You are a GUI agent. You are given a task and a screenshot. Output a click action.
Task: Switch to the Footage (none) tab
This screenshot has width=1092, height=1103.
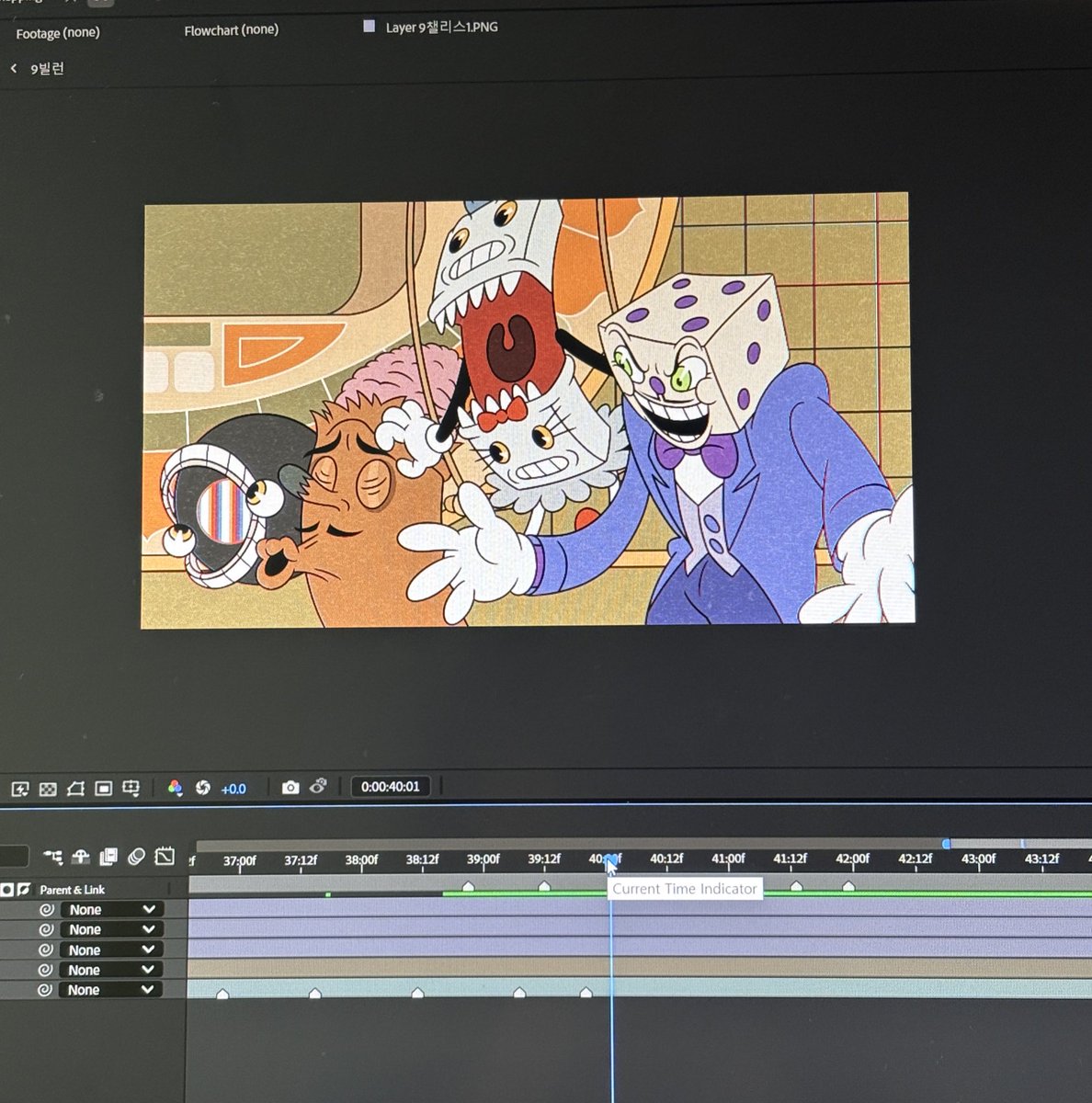[x=58, y=33]
